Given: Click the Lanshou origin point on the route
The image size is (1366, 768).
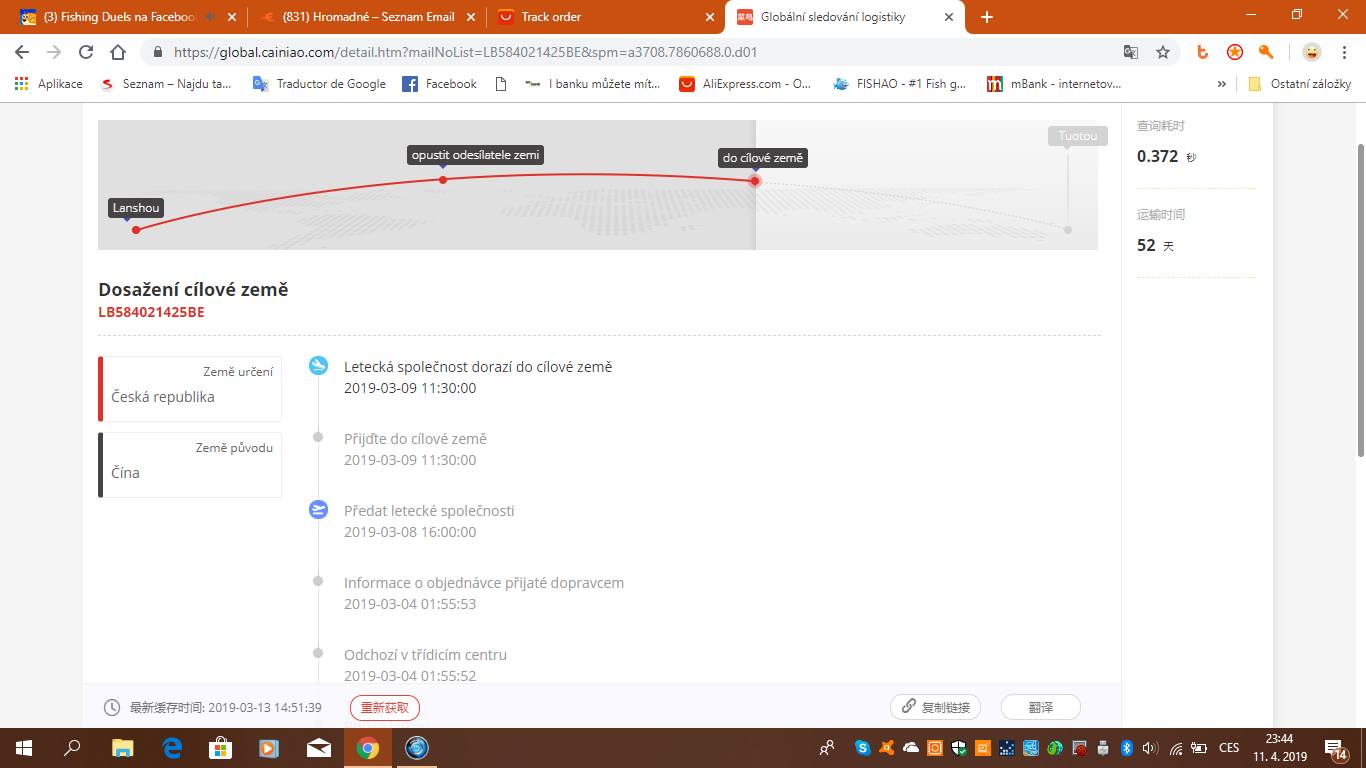Looking at the screenshot, I should click(136, 230).
